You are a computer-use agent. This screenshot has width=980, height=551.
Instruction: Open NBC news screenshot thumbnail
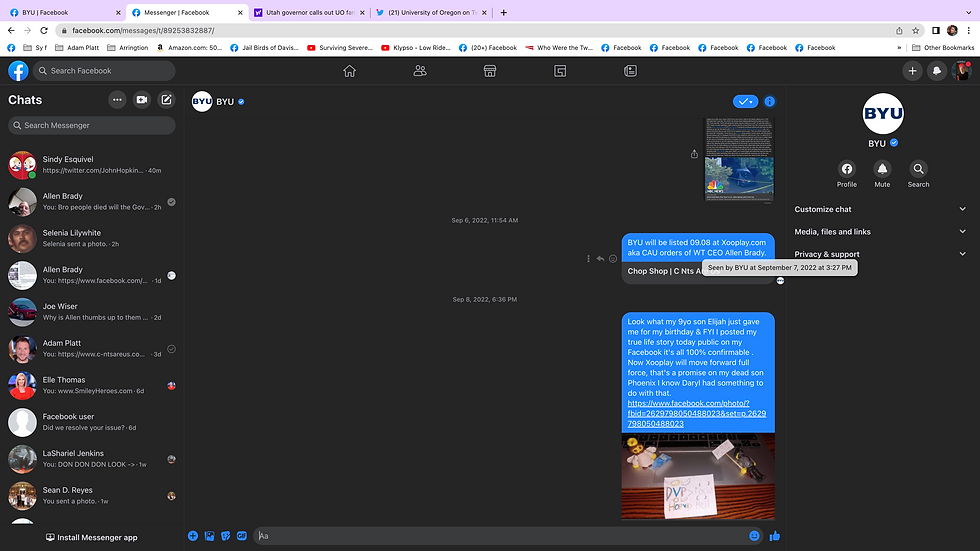(739, 159)
